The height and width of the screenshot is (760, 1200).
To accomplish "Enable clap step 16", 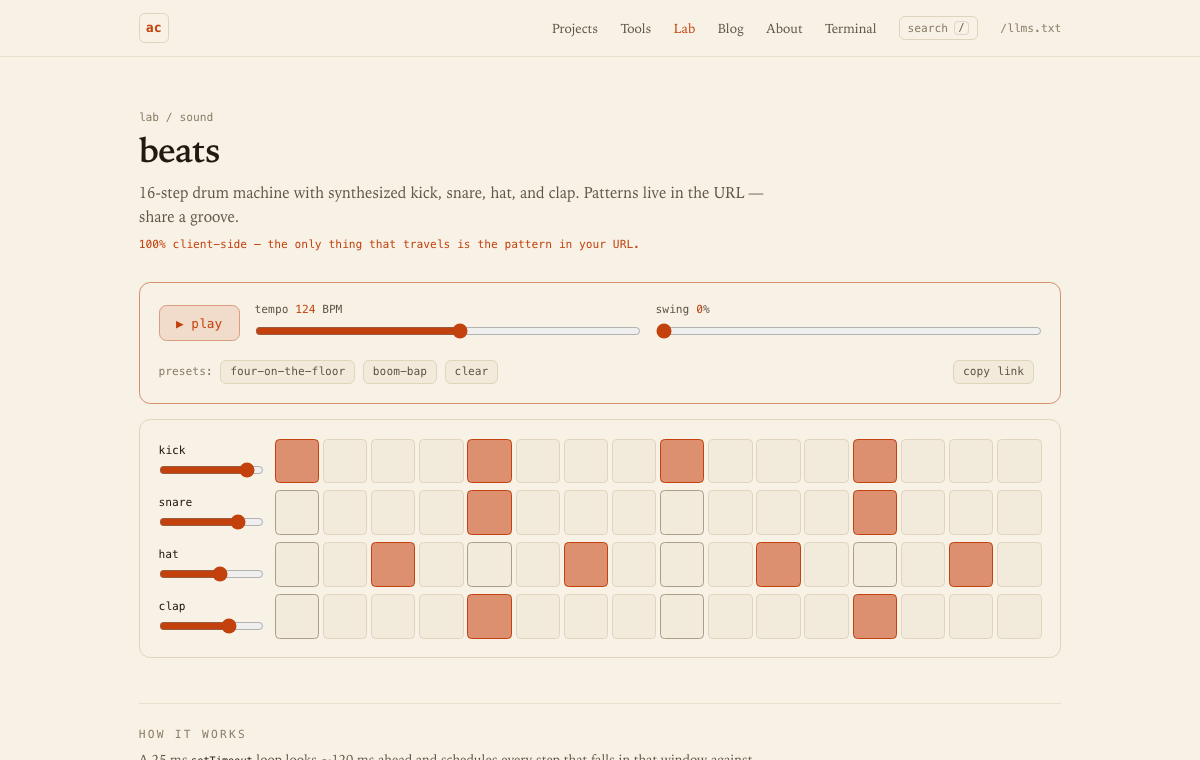I will pyautogui.click(x=1019, y=616).
